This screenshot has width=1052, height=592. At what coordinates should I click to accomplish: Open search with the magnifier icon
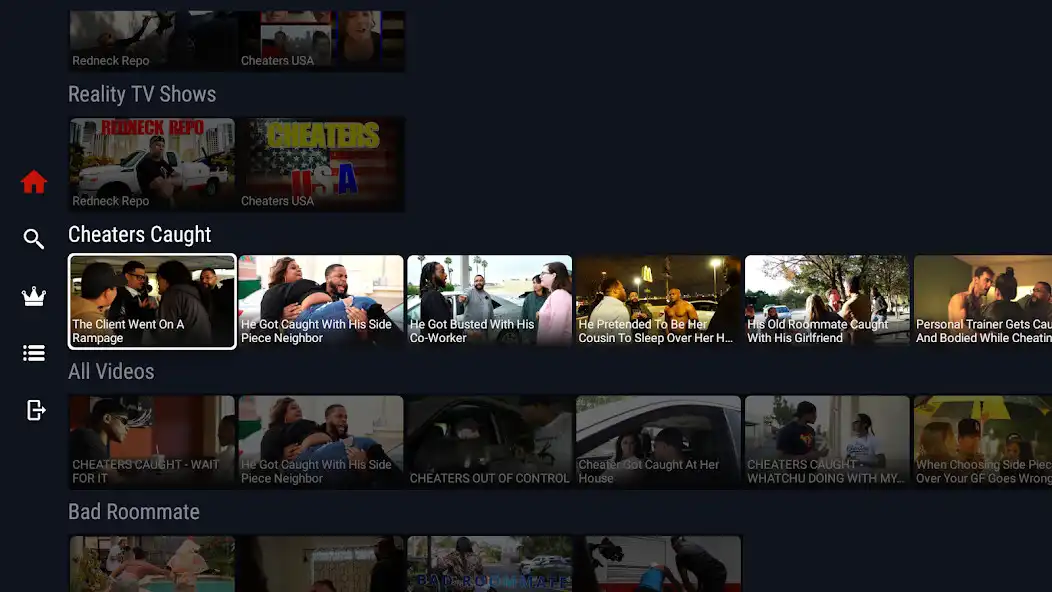pos(34,239)
